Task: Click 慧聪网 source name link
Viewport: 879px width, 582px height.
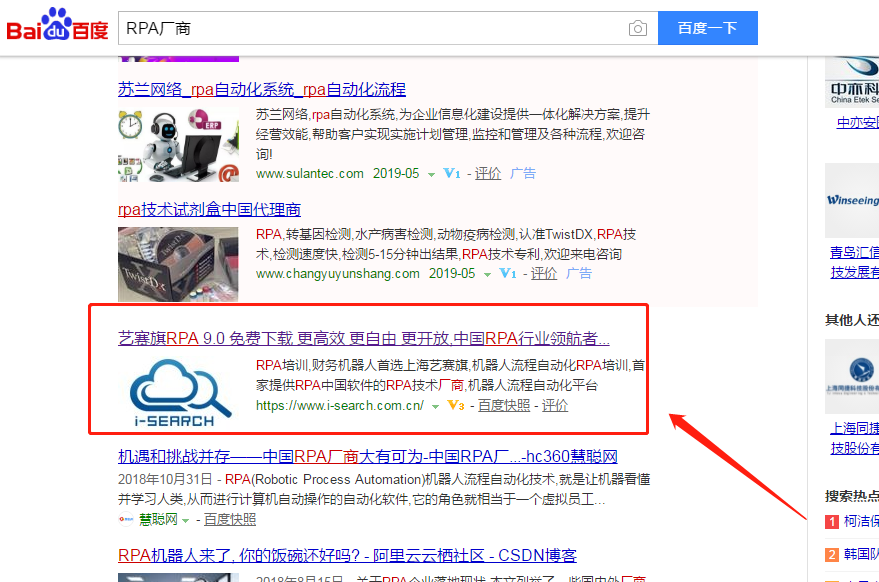Action: tap(158, 520)
